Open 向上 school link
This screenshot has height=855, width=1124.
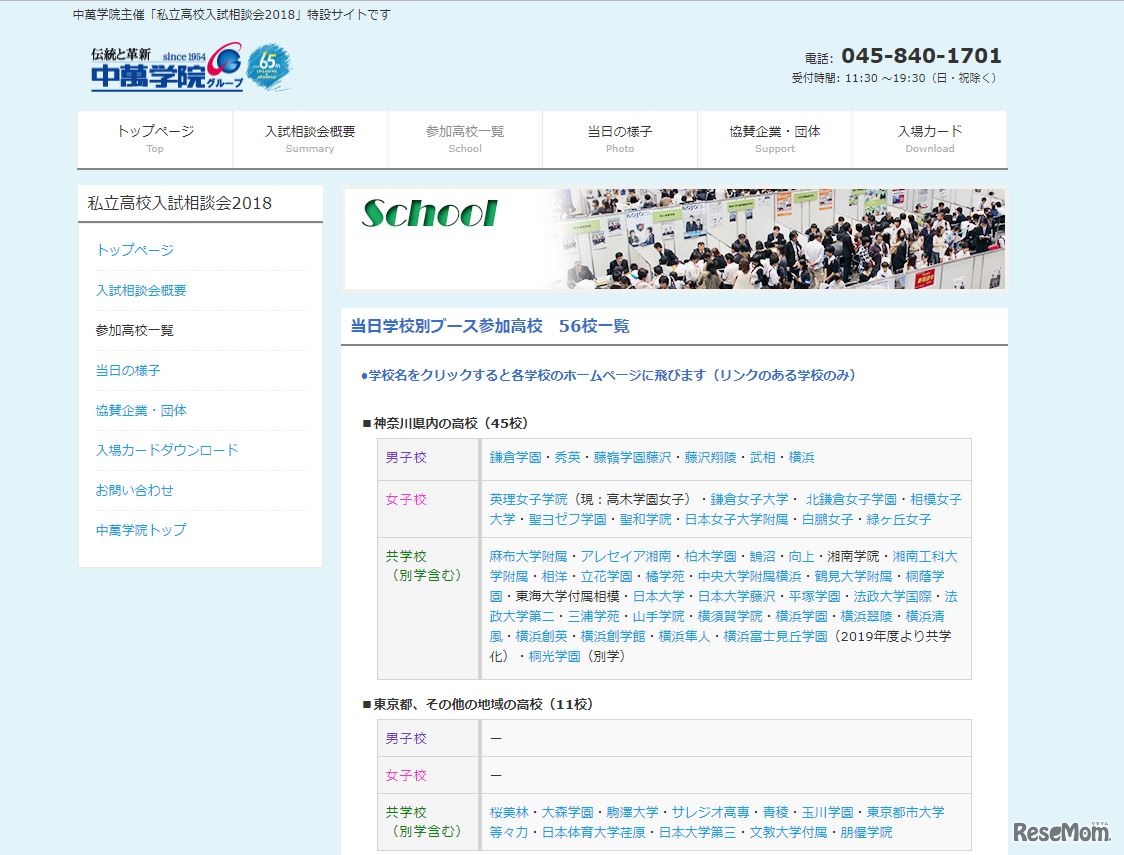[x=801, y=556]
